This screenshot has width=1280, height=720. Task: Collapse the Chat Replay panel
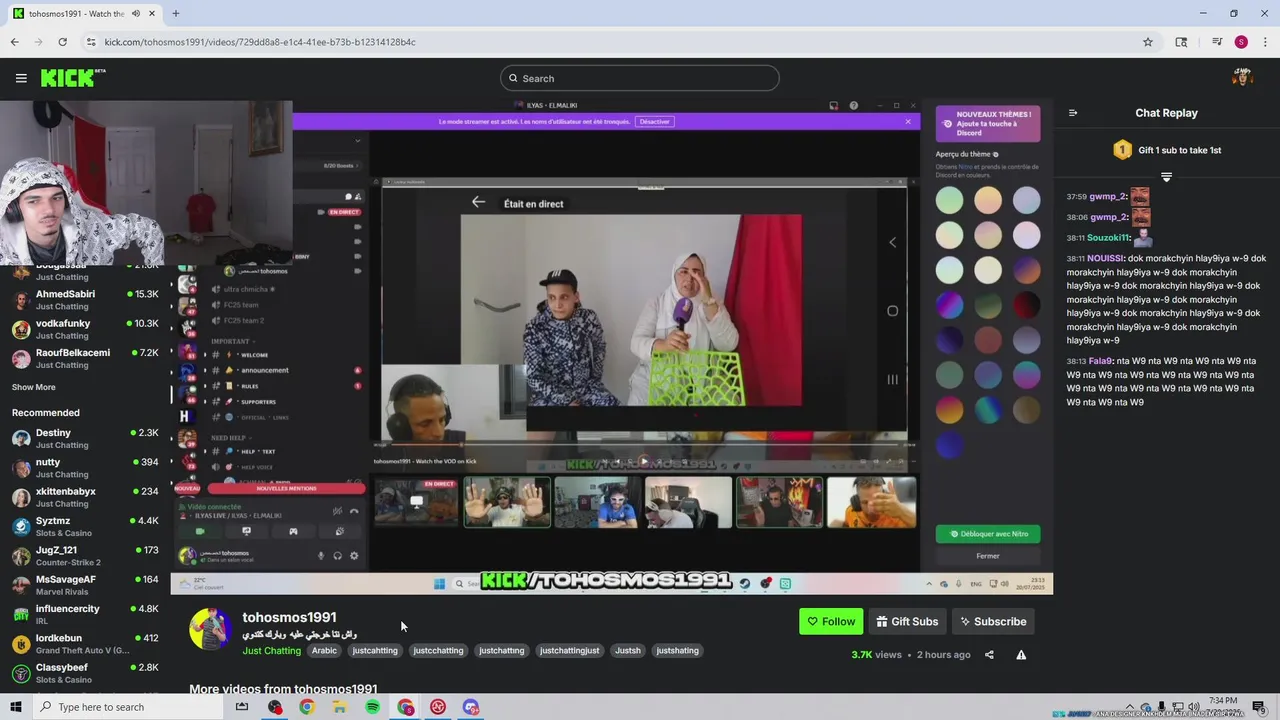coord(1073,113)
